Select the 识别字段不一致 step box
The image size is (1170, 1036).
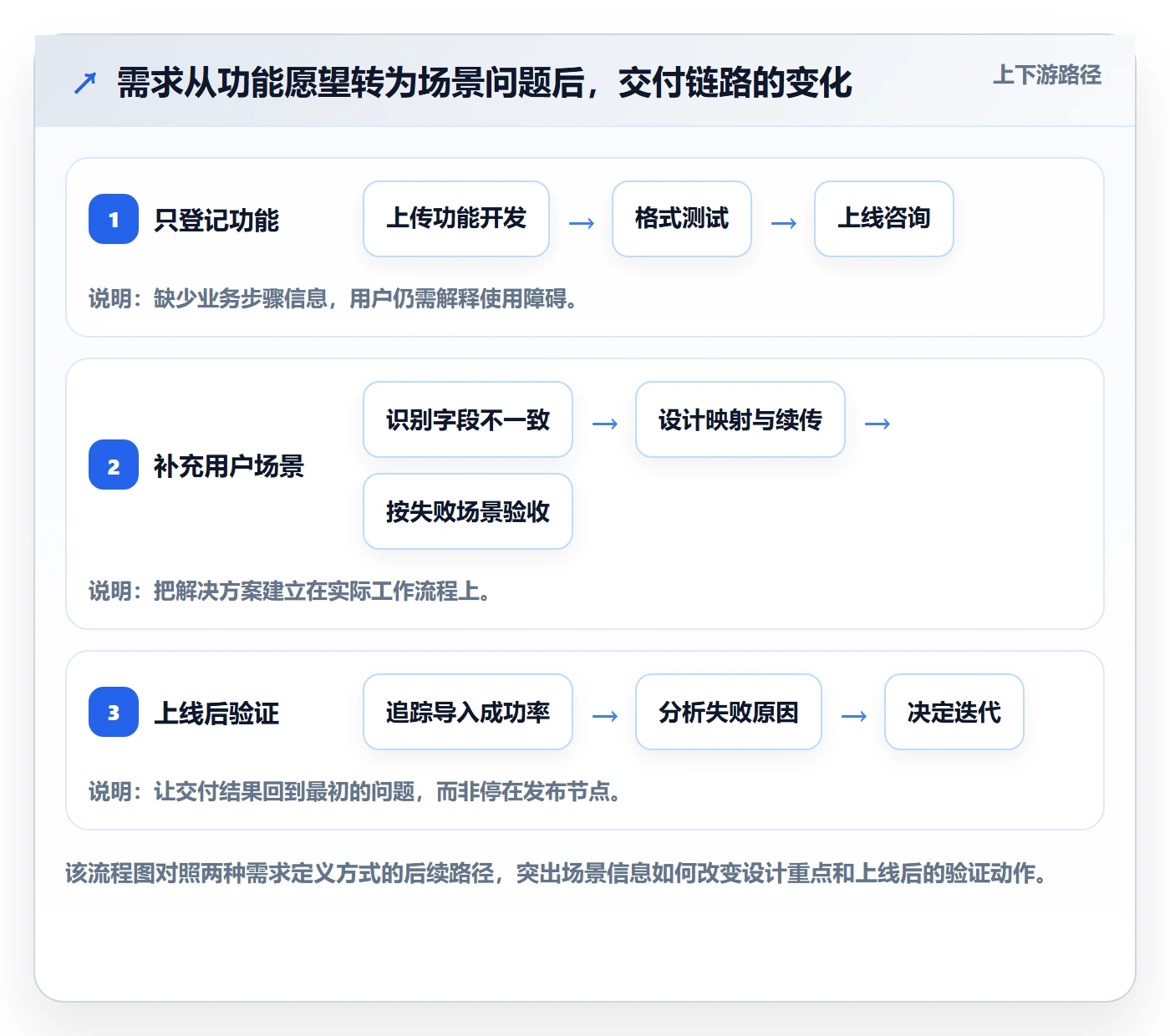click(x=468, y=419)
